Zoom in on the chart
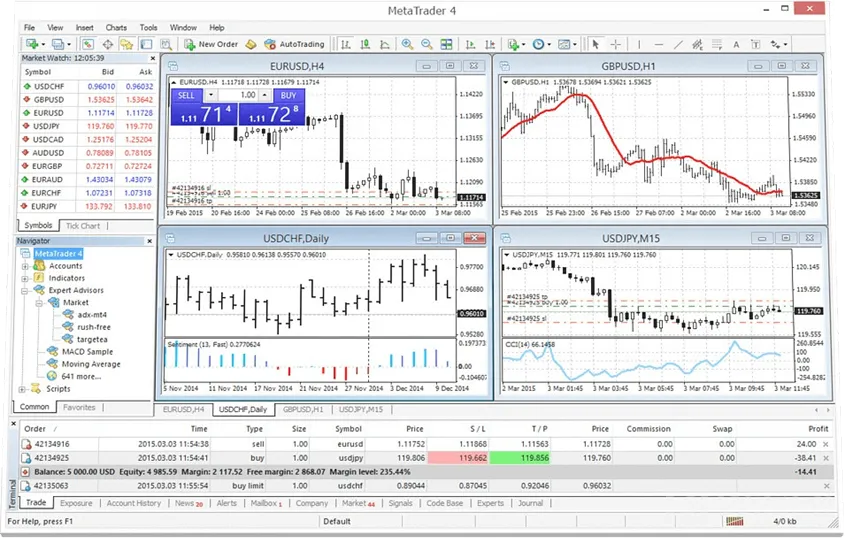The height and width of the screenshot is (543, 845). [x=407, y=44]
